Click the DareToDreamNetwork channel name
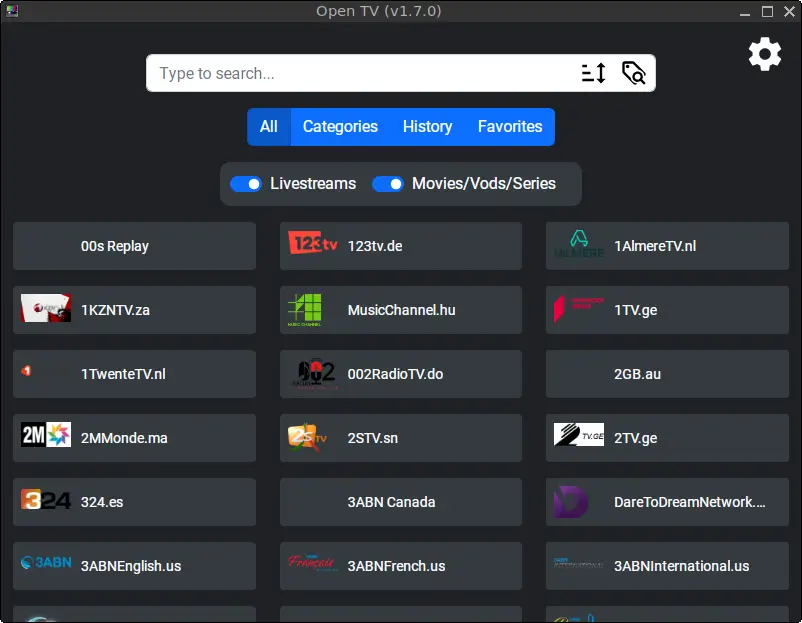The image size is (802, 623). click(689, 502)
